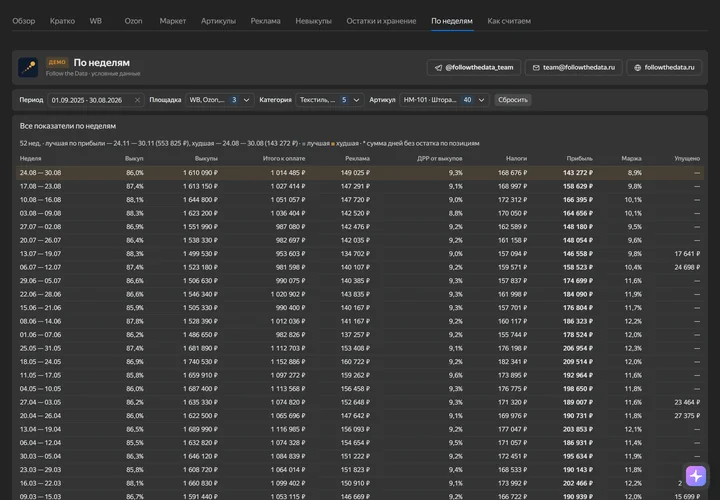The height and width of the screenshot is (500, 720).
Task: Click the 17 641 ₽ missed value
Action: tap(687, 254)
